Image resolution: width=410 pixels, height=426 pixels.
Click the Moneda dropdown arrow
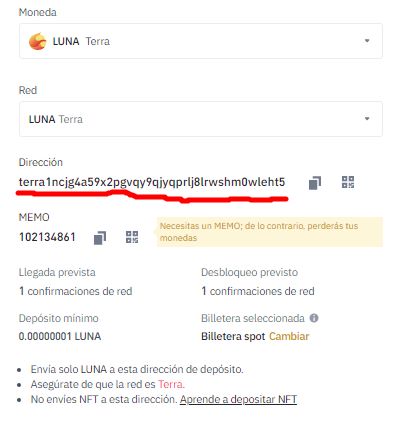[x=367, y=41]
